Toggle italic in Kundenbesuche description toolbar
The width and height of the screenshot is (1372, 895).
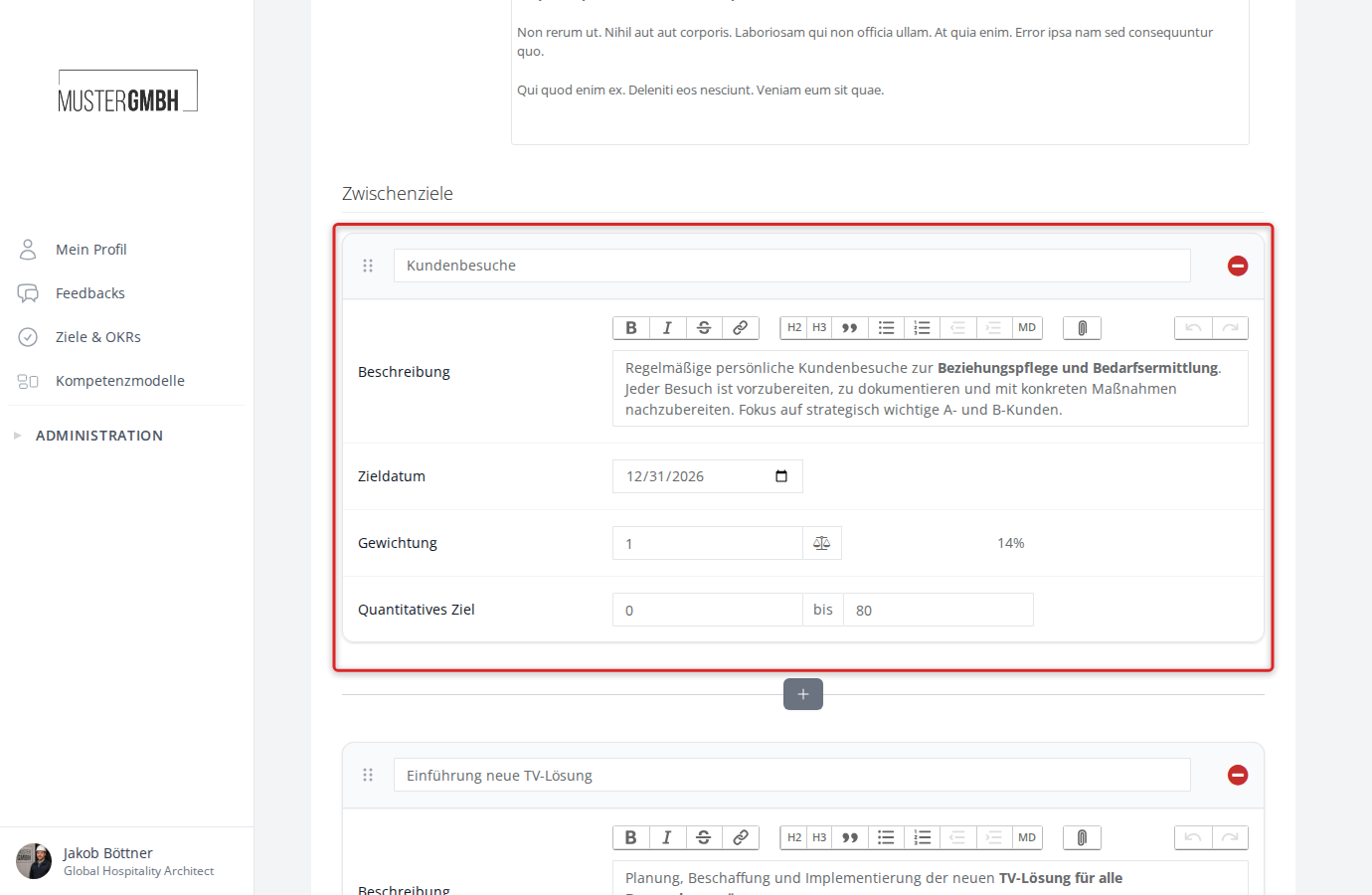pyautogui.click(x=667, y=328)
